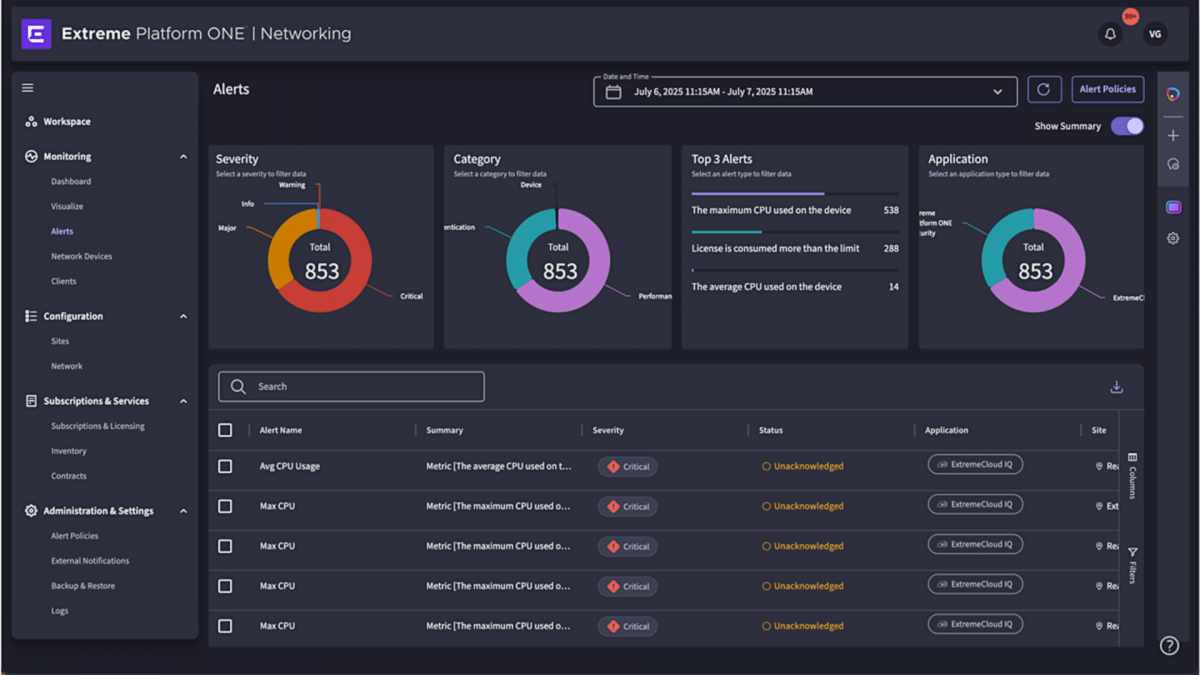The image size is (1200, 675).
Task: Check the Avg CPU Usage row checkbox
Action: [225, 466]
